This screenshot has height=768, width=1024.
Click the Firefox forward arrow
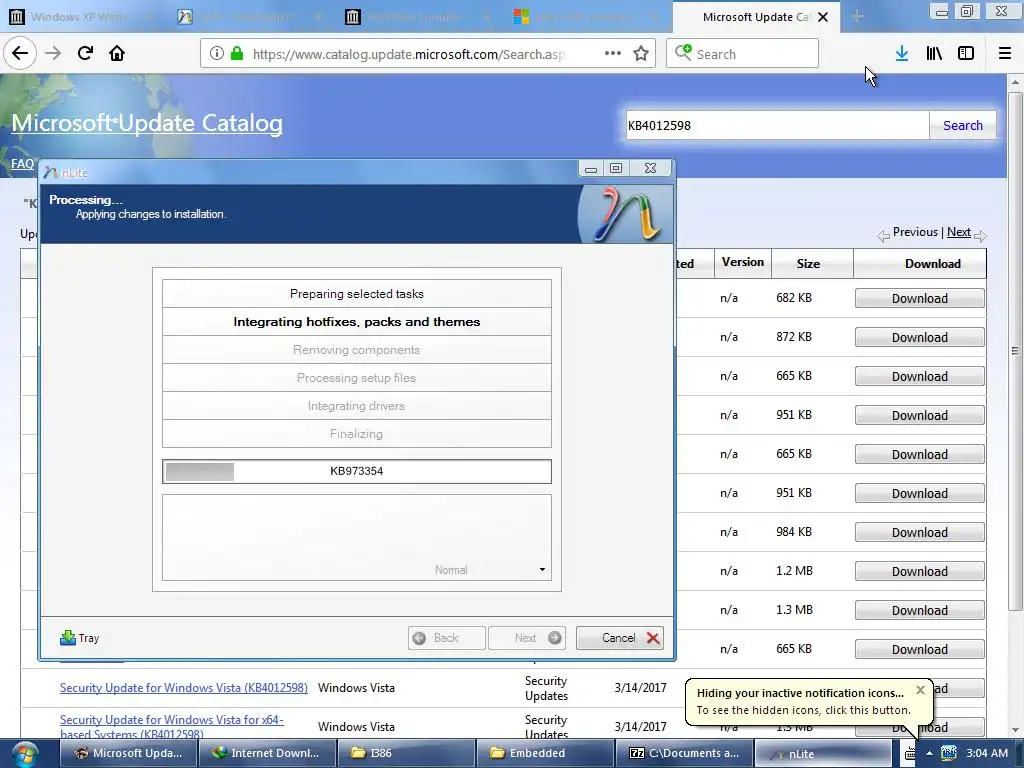pos(53,54)
